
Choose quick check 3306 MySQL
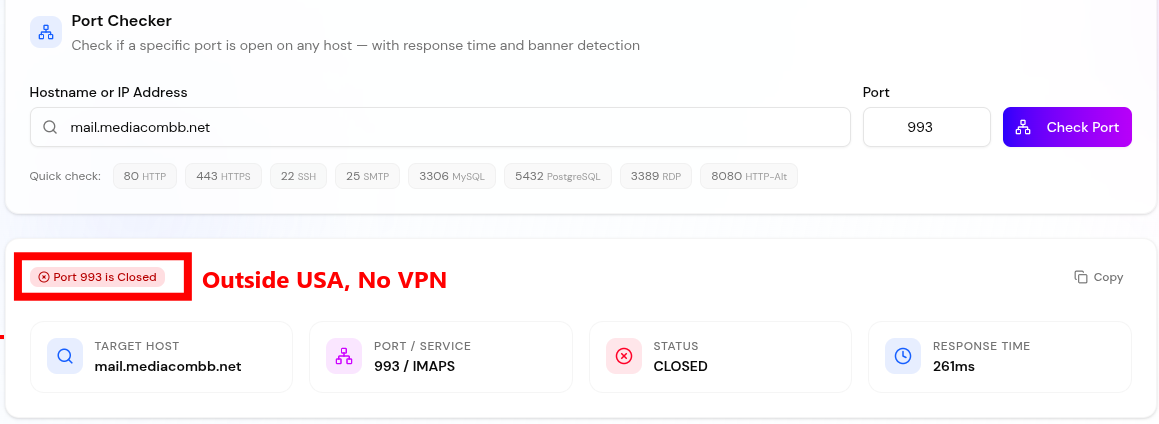coord(451,176)
